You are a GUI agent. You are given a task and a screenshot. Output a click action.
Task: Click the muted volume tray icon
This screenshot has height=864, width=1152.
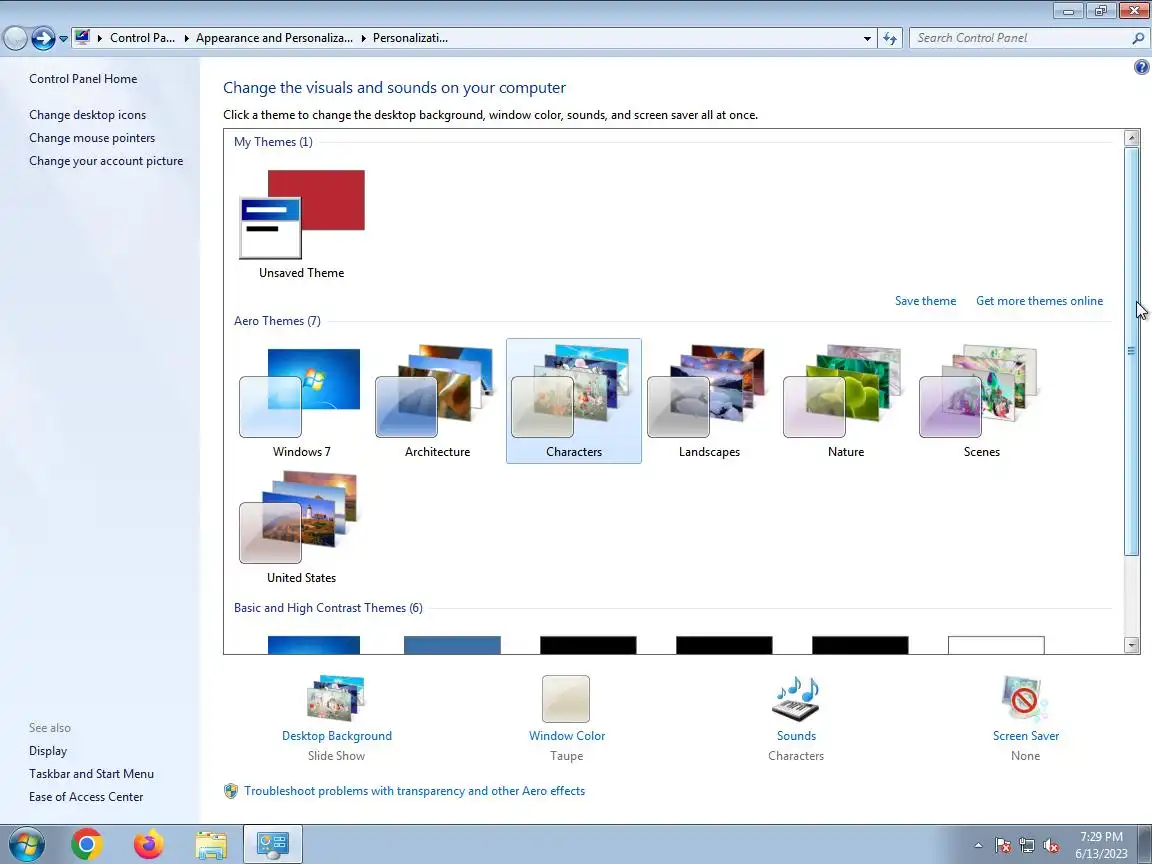pyautogui.click(x=1051, y=846)
